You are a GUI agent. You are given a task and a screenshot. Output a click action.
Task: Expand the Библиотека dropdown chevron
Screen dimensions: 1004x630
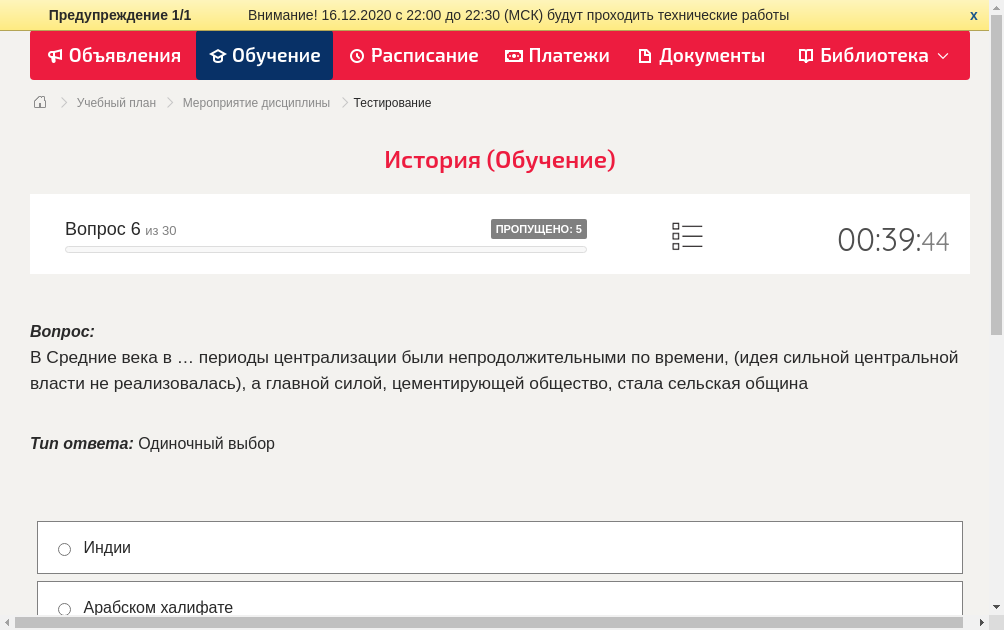tap(940, 57)
